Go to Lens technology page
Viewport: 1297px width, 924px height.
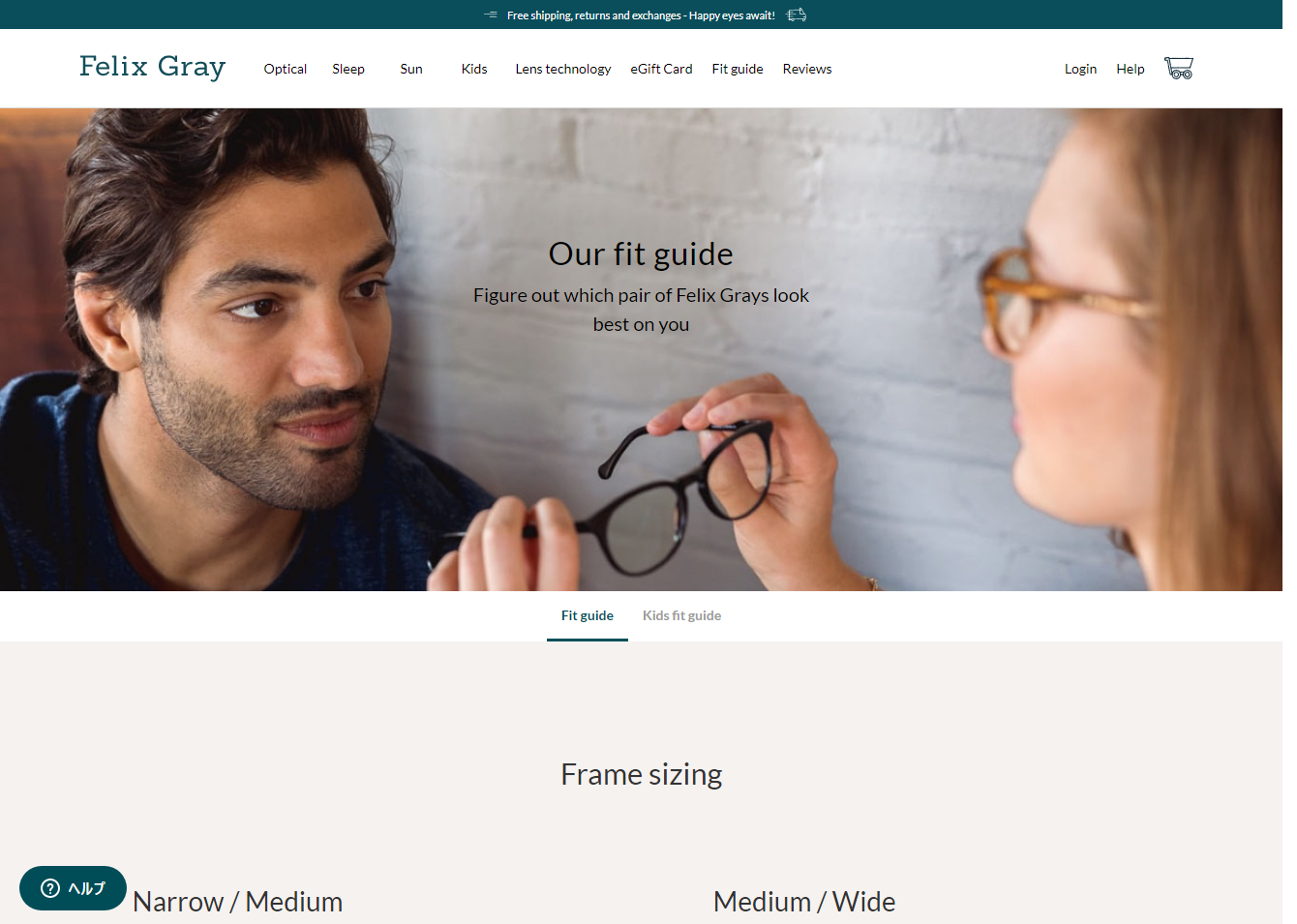click(563, 69)
